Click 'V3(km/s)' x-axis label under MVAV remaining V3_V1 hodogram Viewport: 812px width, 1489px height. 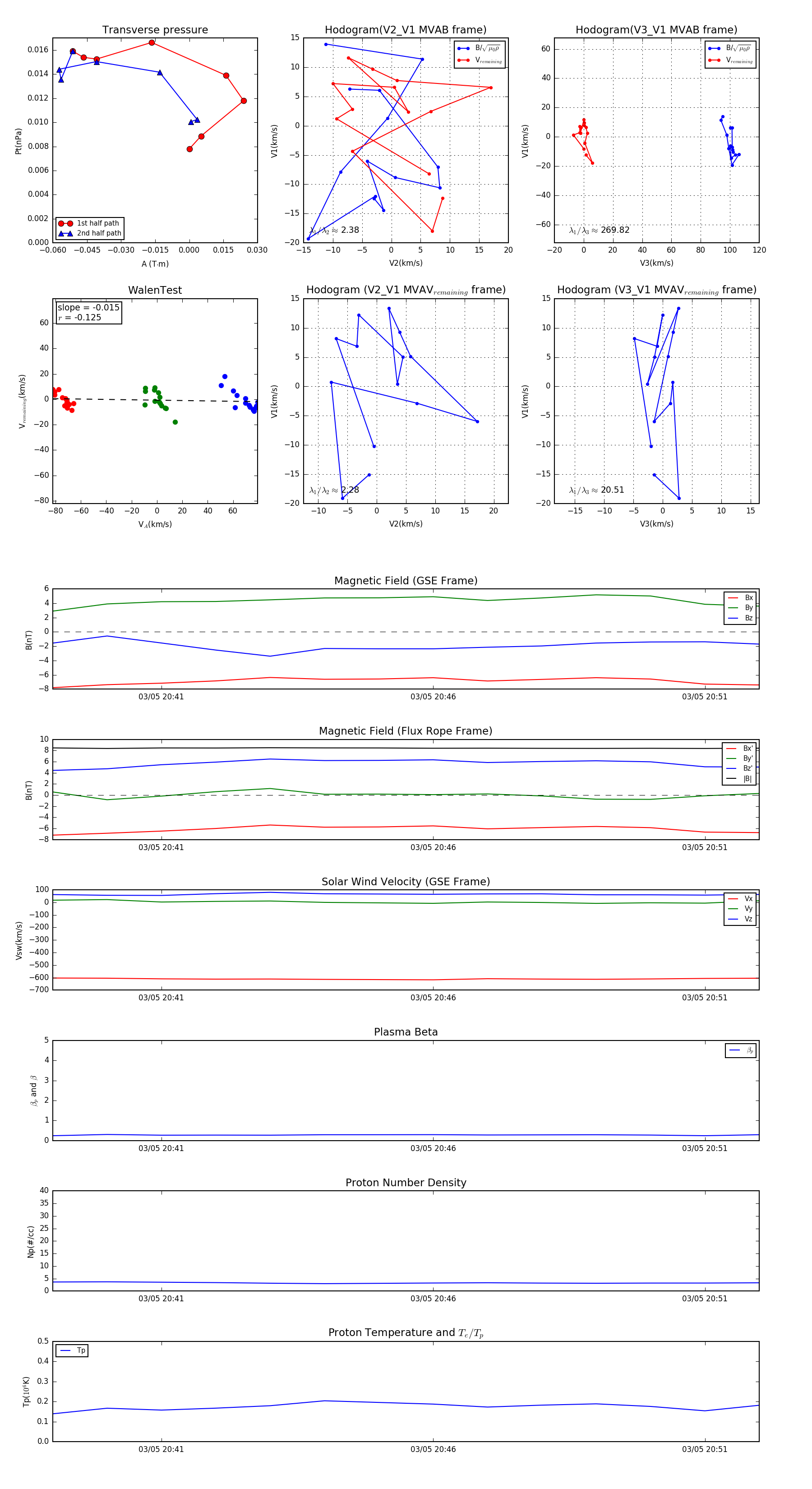pos(656,524)
